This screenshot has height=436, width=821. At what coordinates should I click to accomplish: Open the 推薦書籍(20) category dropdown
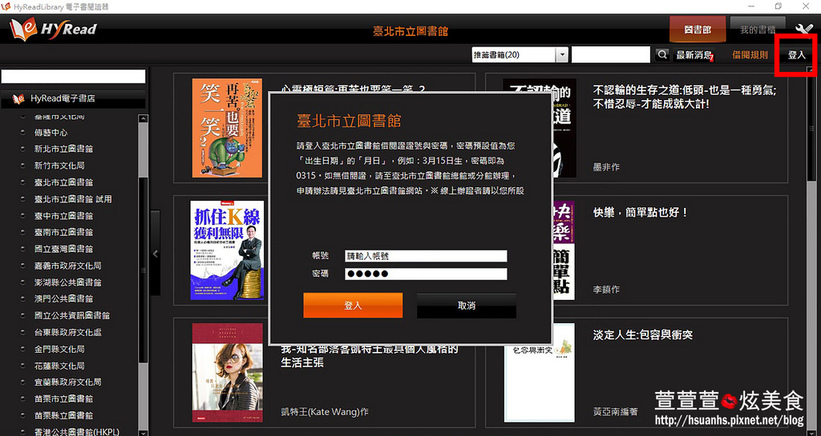tap(519, 55)
